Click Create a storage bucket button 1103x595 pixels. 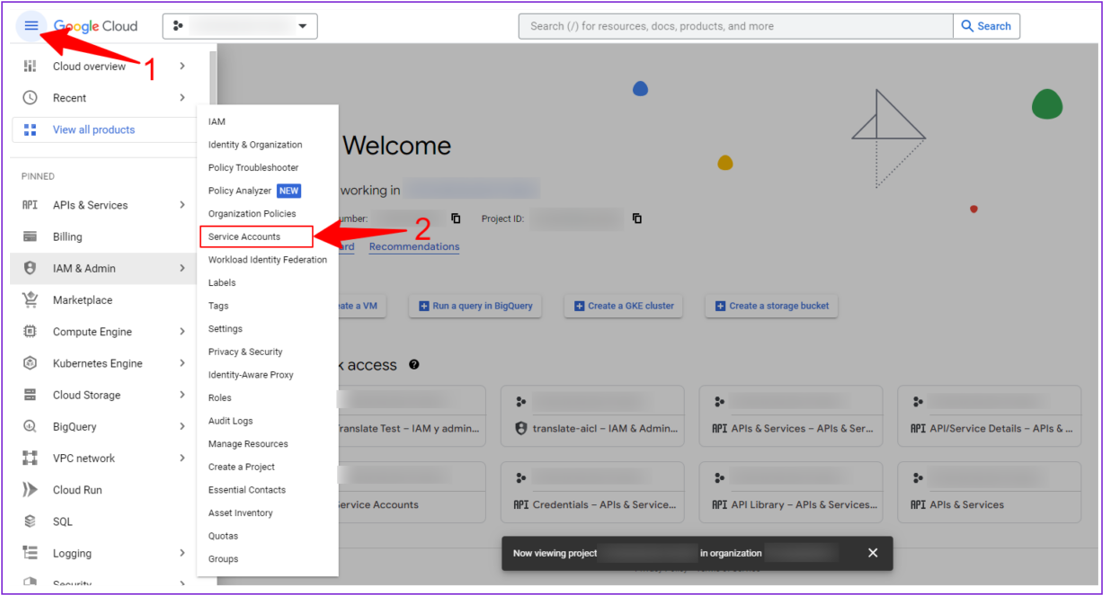(772, 306)
